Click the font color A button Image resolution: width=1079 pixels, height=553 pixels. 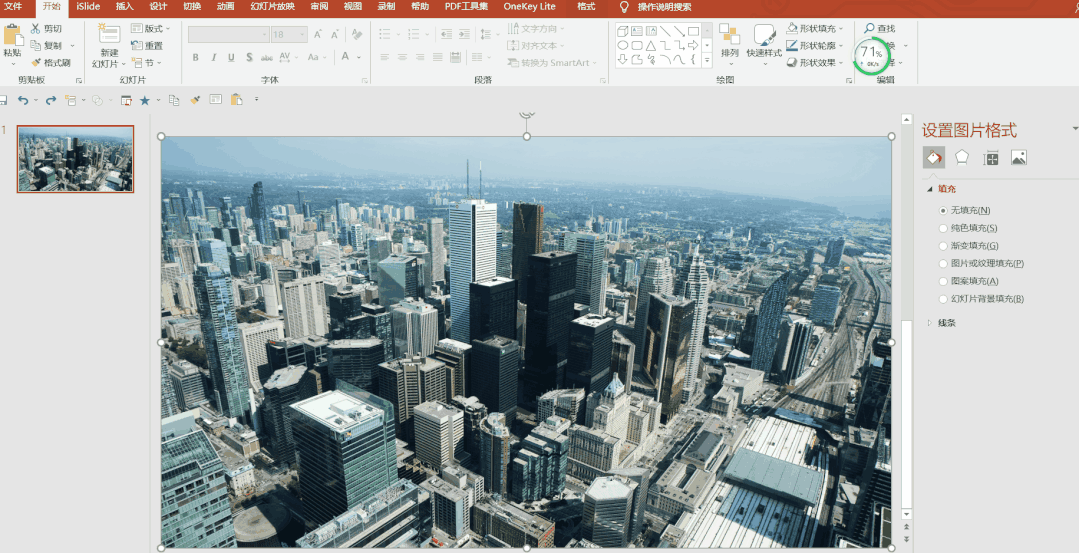point(345,57)
